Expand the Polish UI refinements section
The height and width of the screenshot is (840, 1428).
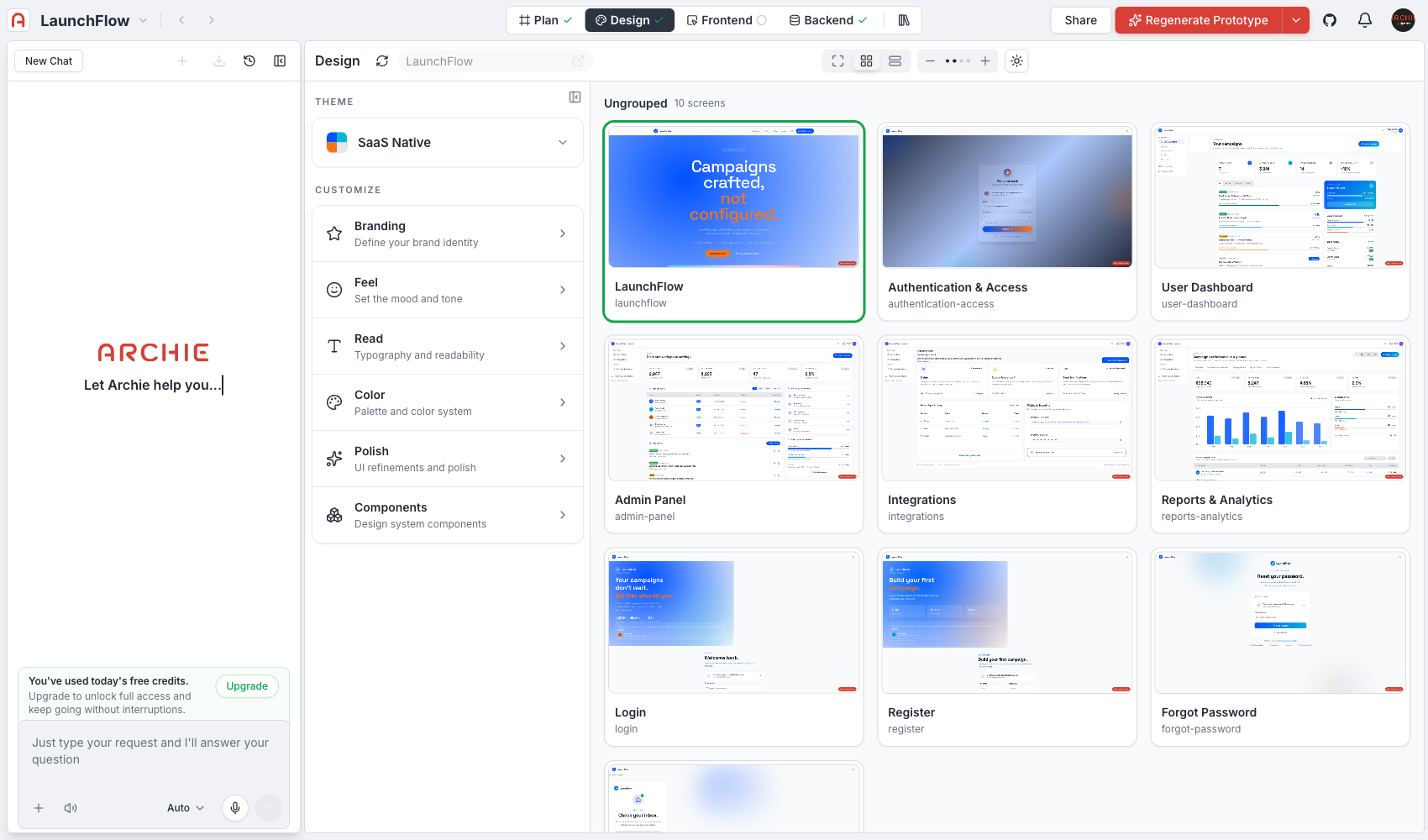(x=448, y=459)
